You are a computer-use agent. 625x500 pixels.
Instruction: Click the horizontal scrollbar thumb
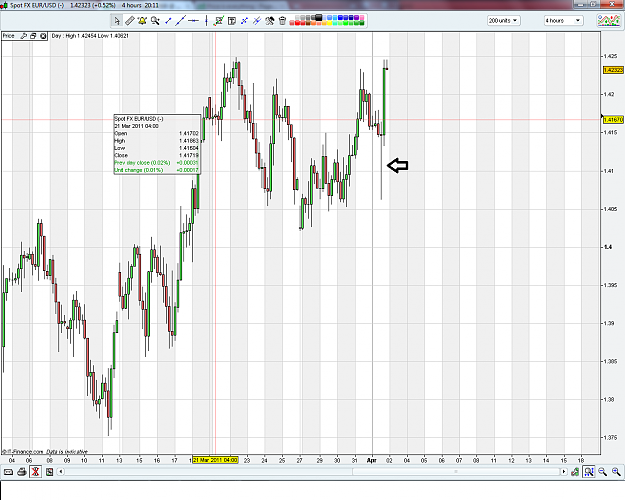456,472
